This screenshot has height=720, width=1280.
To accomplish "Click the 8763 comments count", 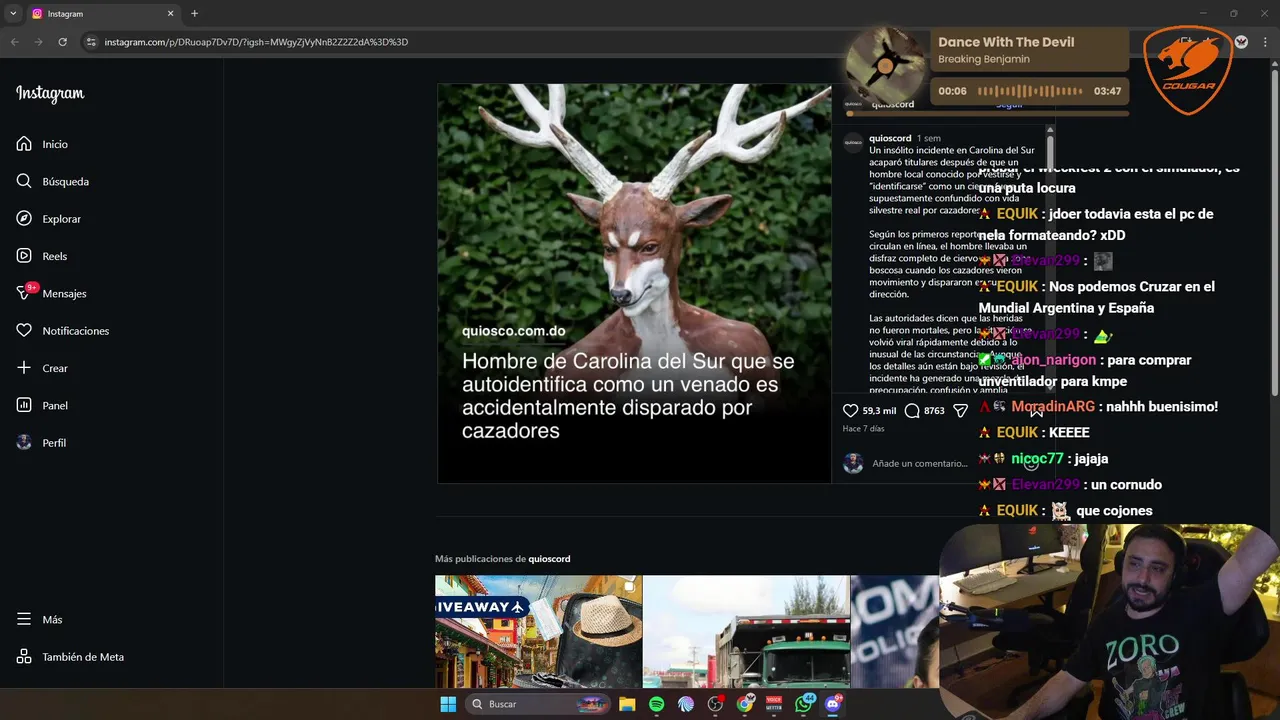I will coord(934,411).
